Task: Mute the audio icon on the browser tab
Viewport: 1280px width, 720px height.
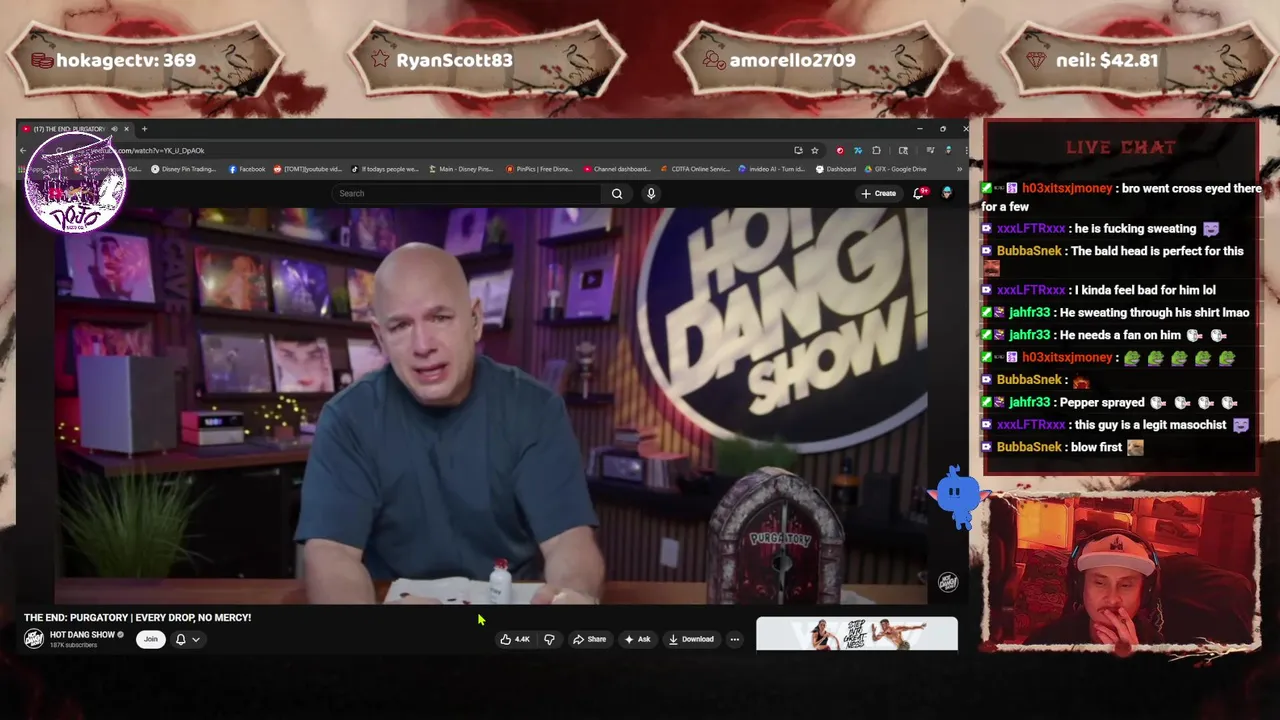Action: (x=114, y=129)
